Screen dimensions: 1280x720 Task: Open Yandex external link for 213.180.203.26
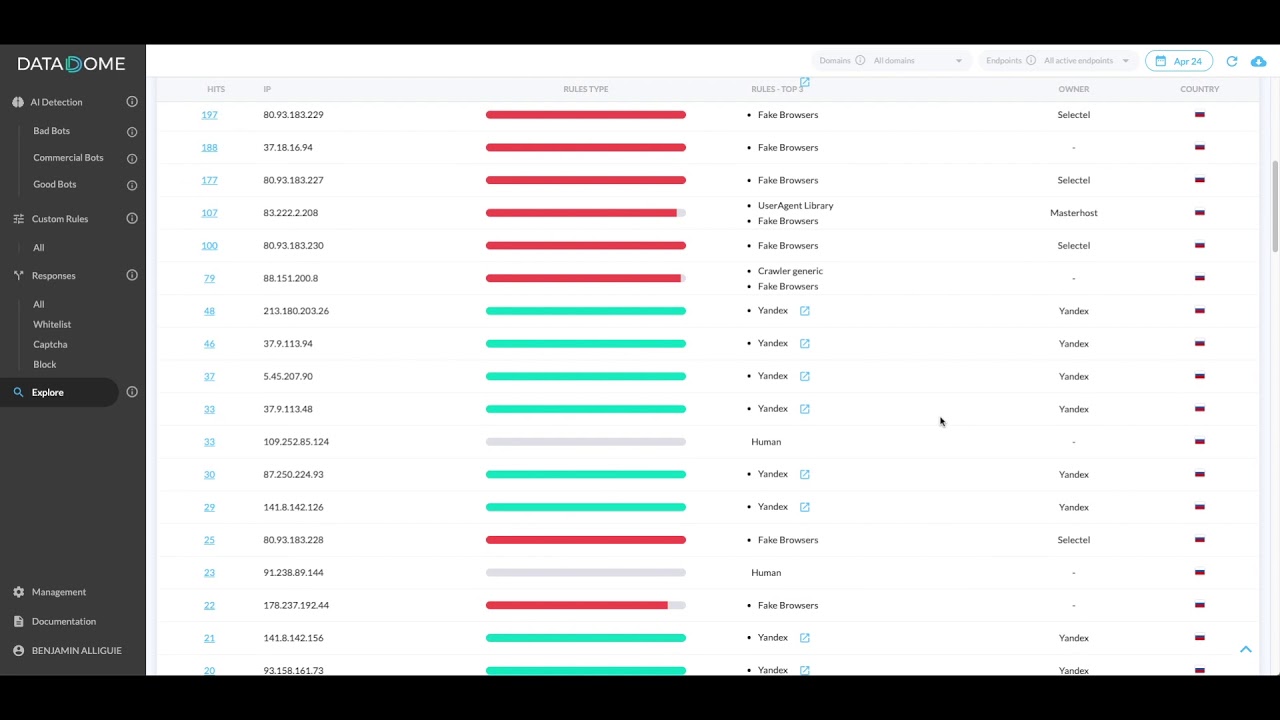point(805,311)
